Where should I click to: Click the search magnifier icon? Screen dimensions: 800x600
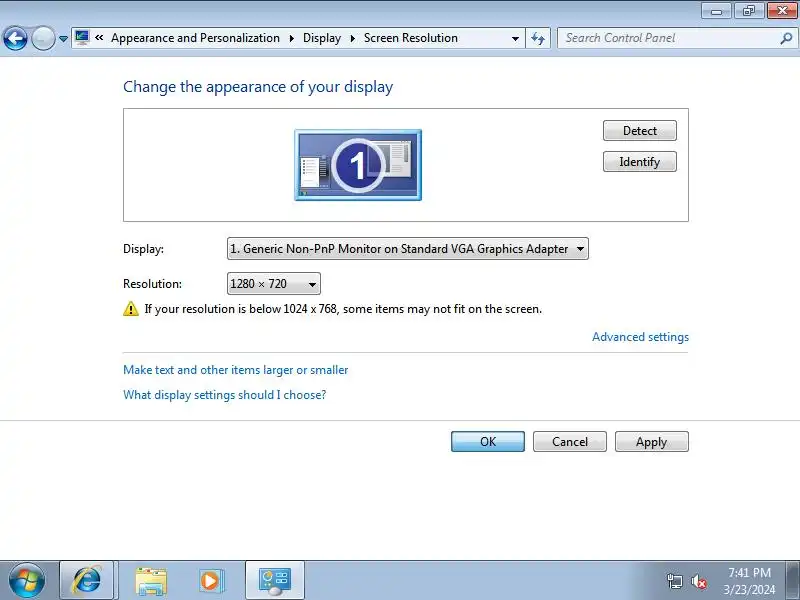pos(786,38)
